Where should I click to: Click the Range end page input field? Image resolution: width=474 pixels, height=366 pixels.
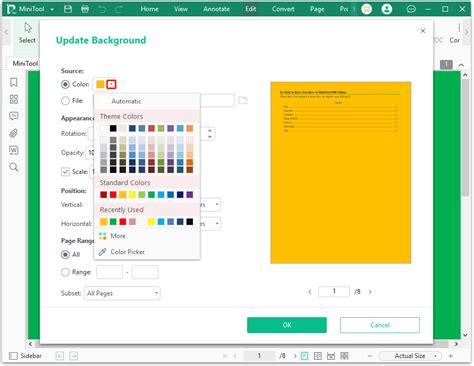pos(145,272)
